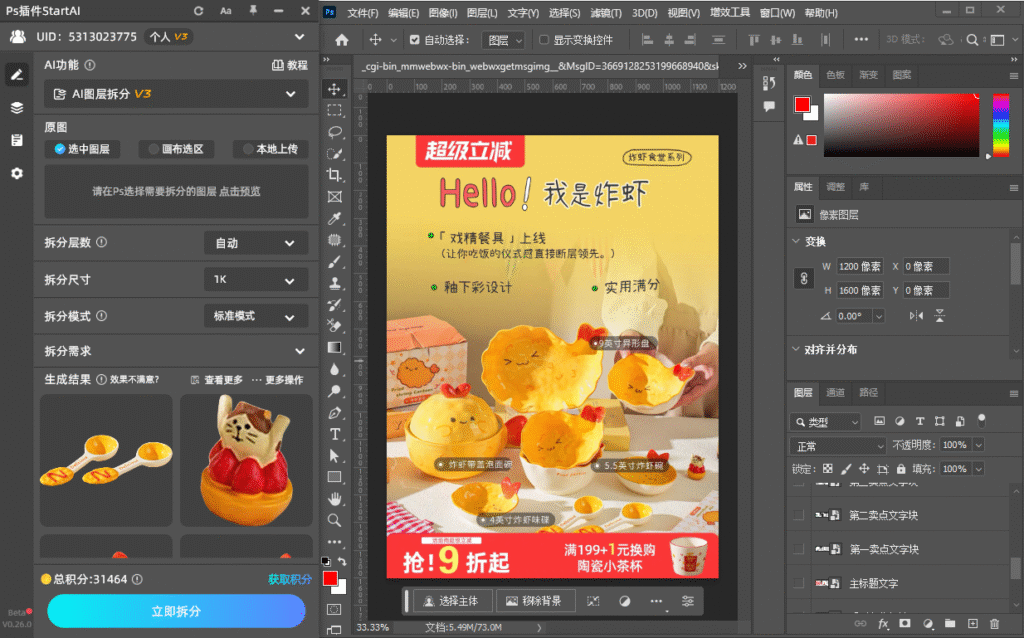Viewport: 1024px width, 638px height.
Task: Click layer effects fx icon
Action: [883, 624]
